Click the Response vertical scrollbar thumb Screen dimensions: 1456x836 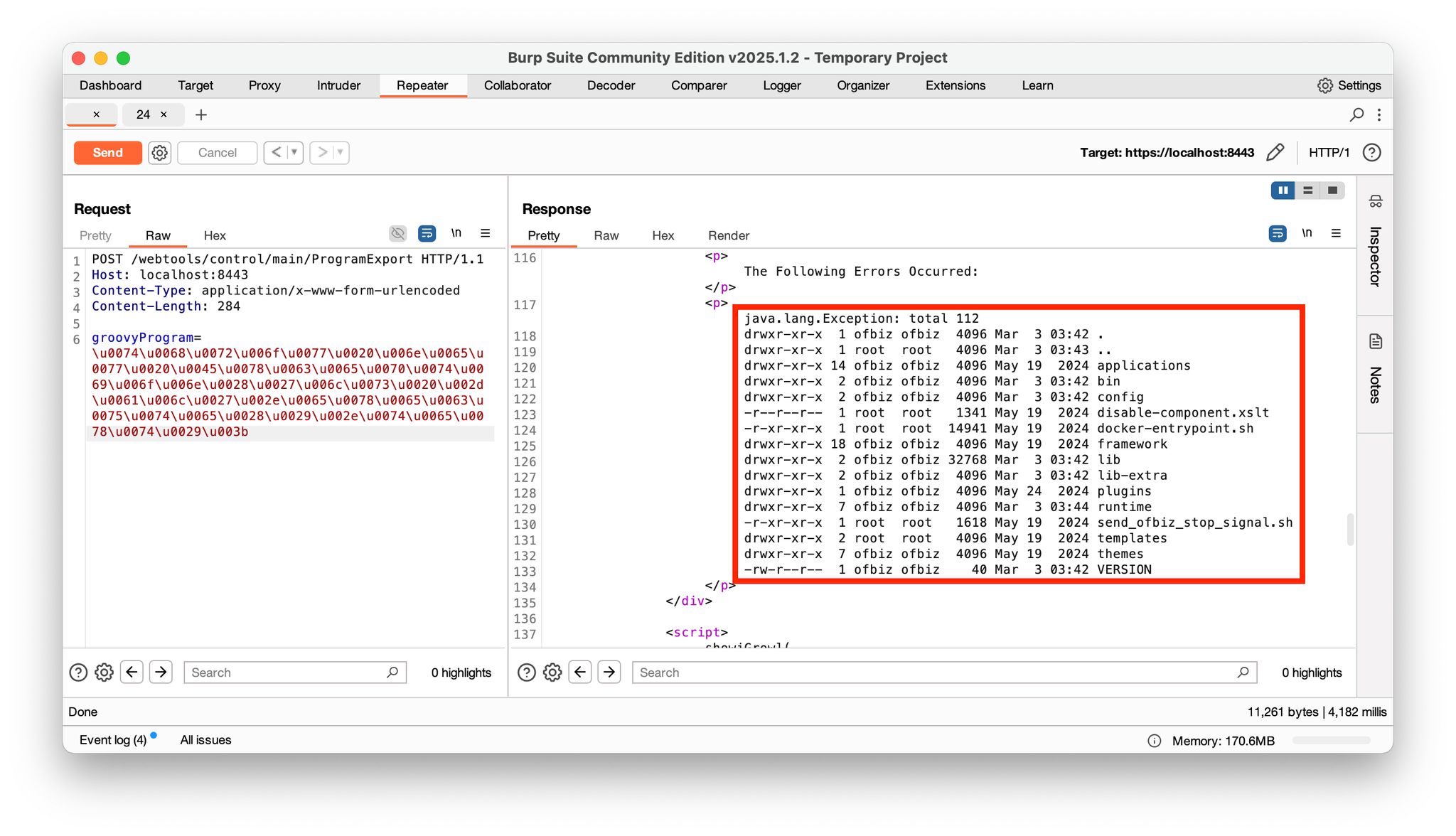1350,530
